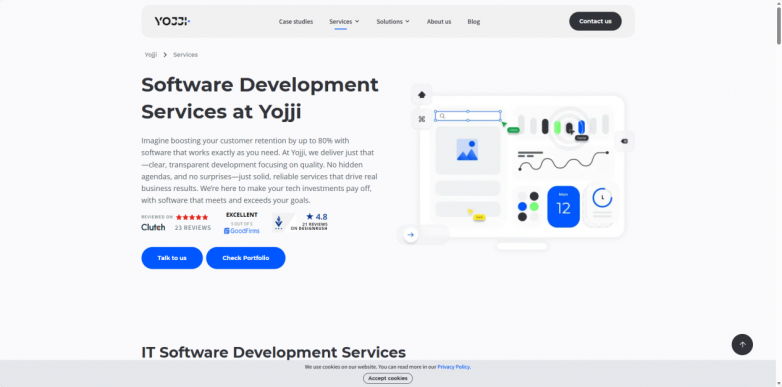This screenshot has width=782, height=387.
Task: Go to the About us page
Action: (x=439, y=21)
